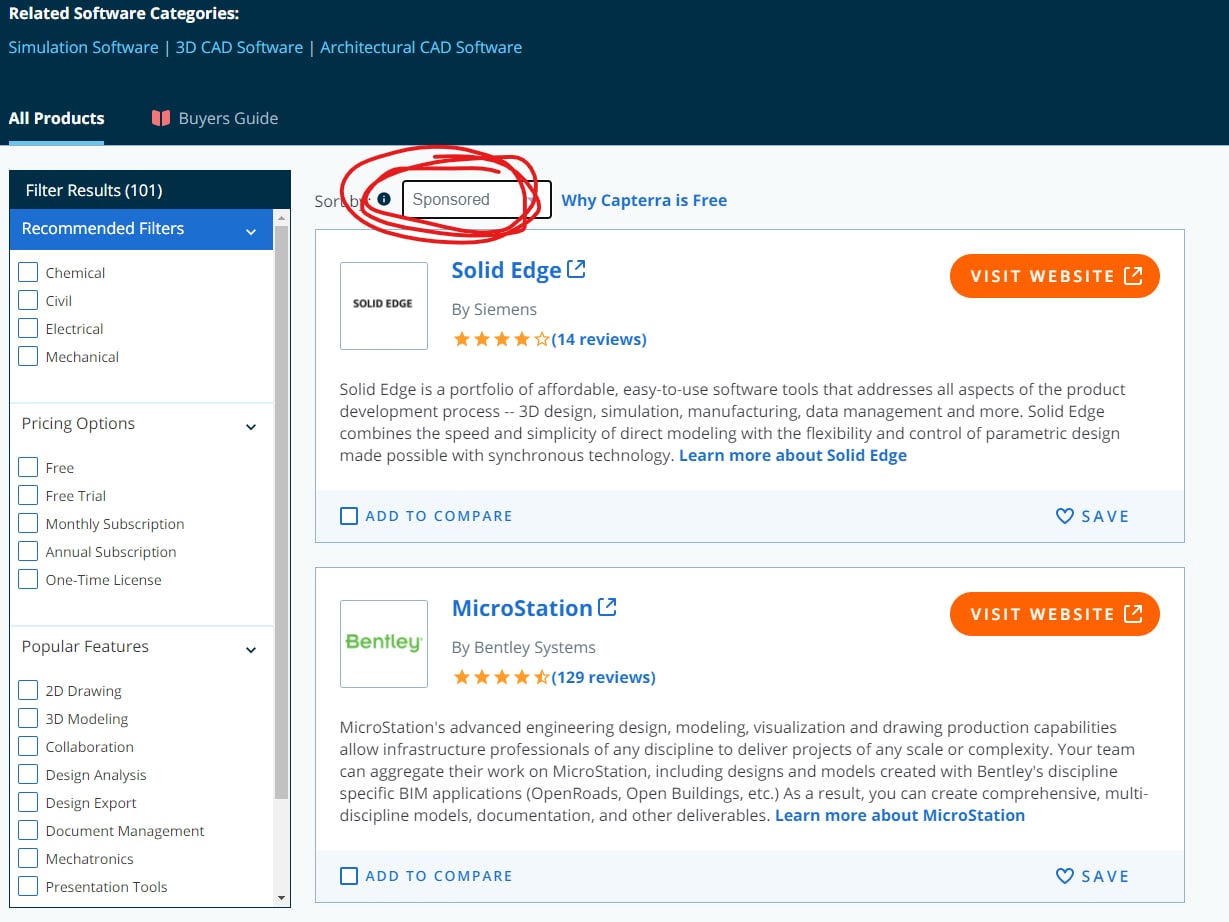Check the Document Management filter
This screenshot has height=922, width=1229.
coord(28,830)
